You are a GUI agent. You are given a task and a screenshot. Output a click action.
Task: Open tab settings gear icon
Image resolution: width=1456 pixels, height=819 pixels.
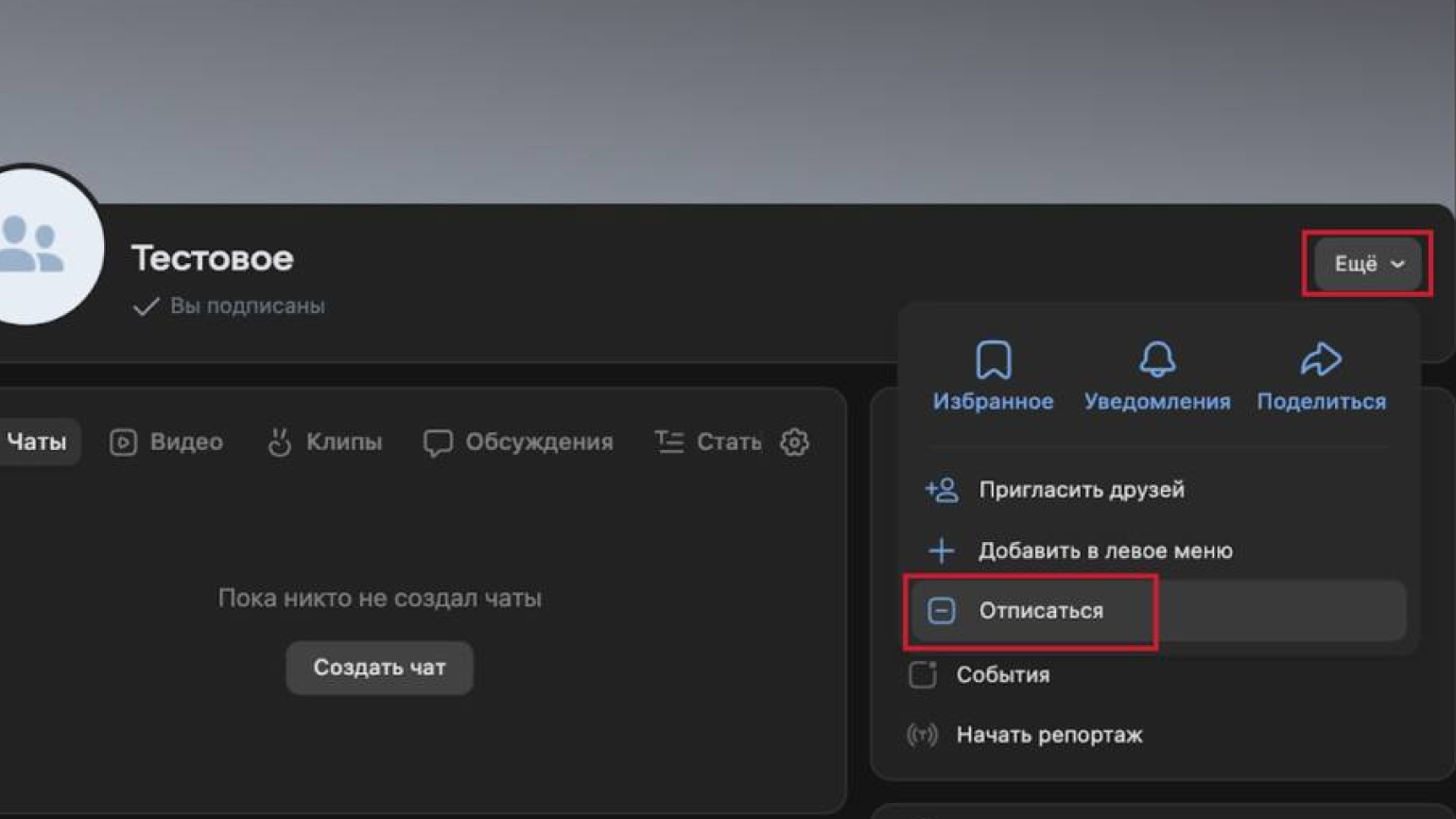794,442
